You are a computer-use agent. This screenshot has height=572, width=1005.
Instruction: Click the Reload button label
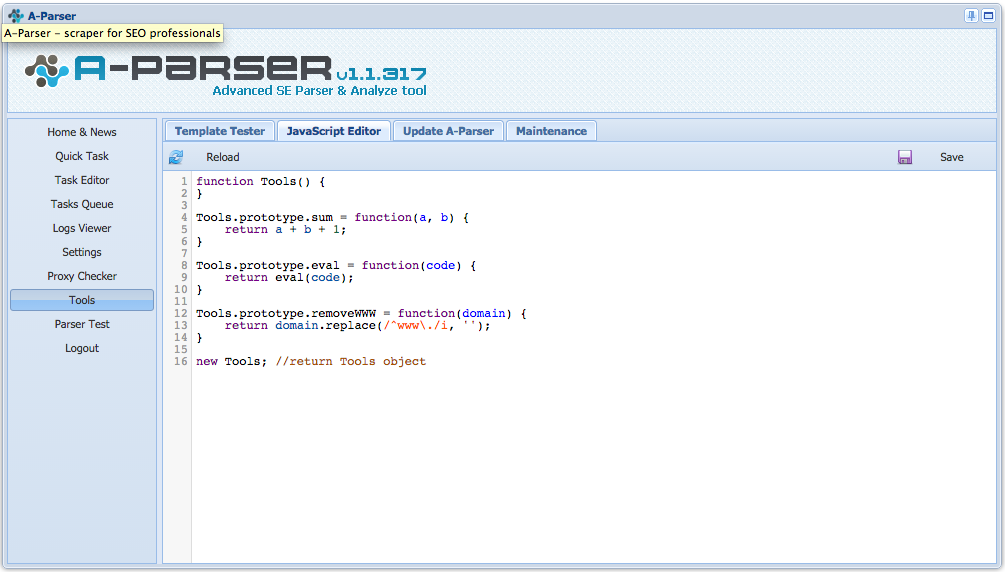[x=222, y=157]
